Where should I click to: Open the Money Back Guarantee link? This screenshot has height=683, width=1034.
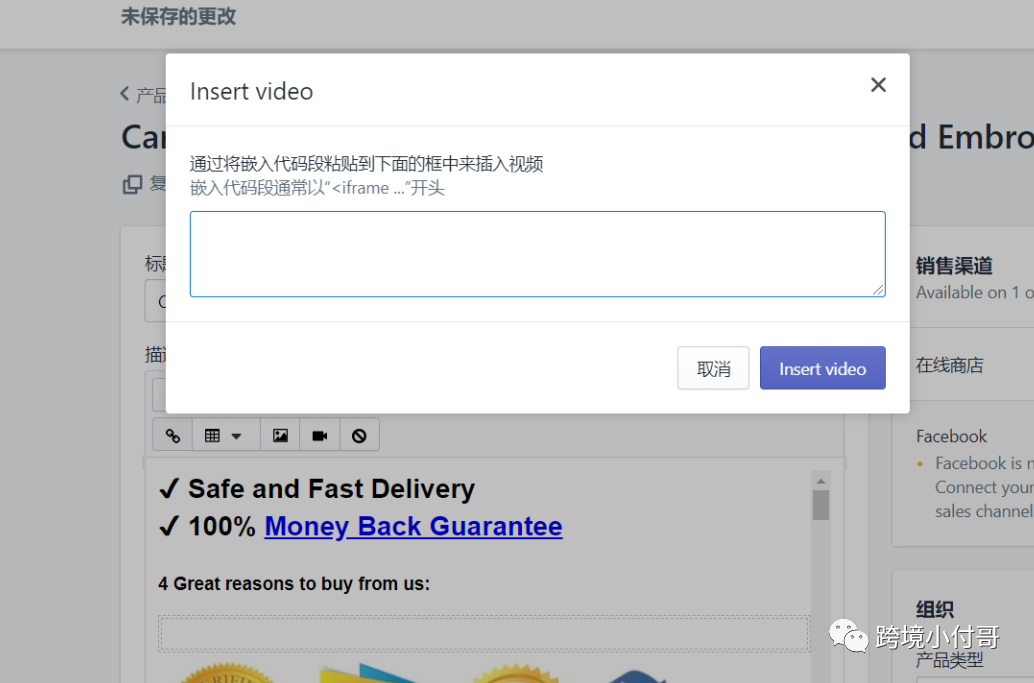click(413, 526)
